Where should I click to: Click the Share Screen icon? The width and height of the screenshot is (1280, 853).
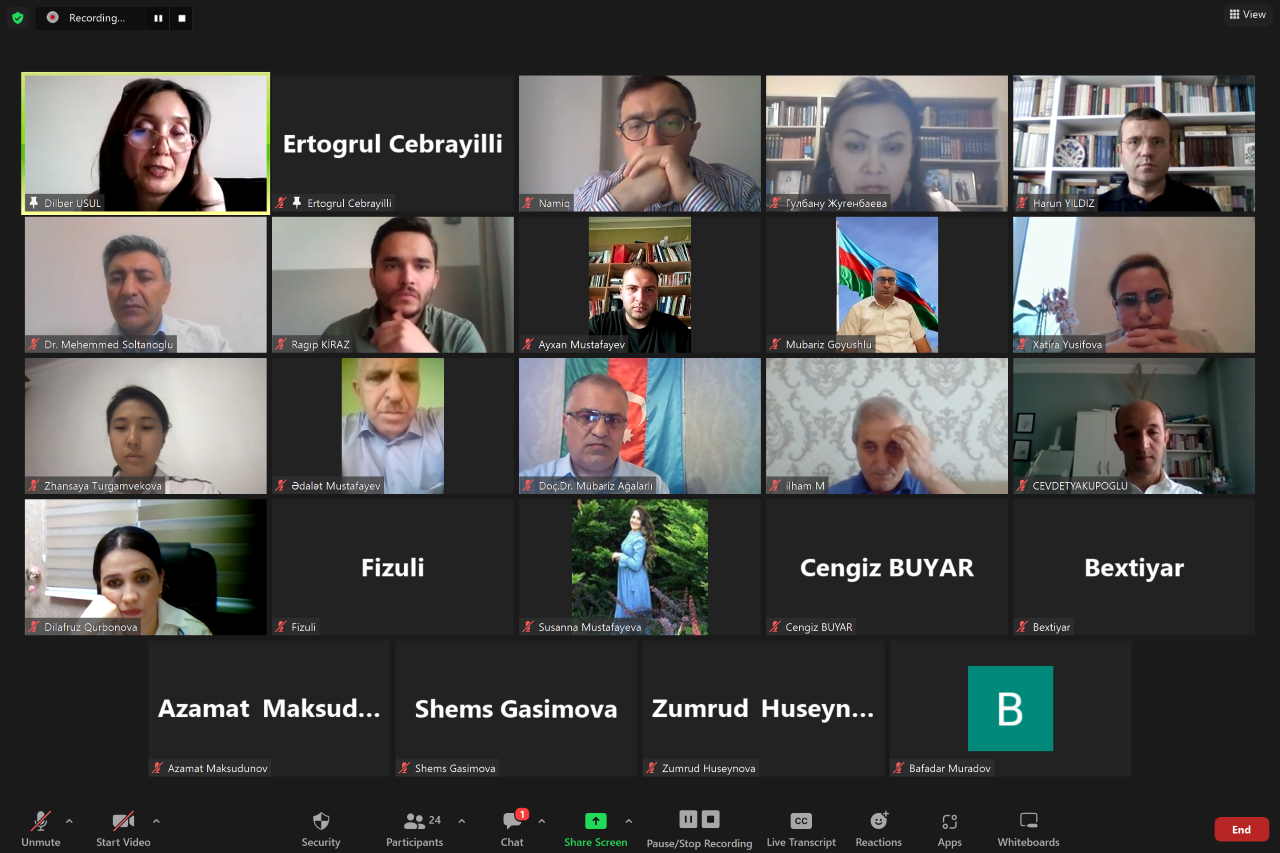pos(596,821)
